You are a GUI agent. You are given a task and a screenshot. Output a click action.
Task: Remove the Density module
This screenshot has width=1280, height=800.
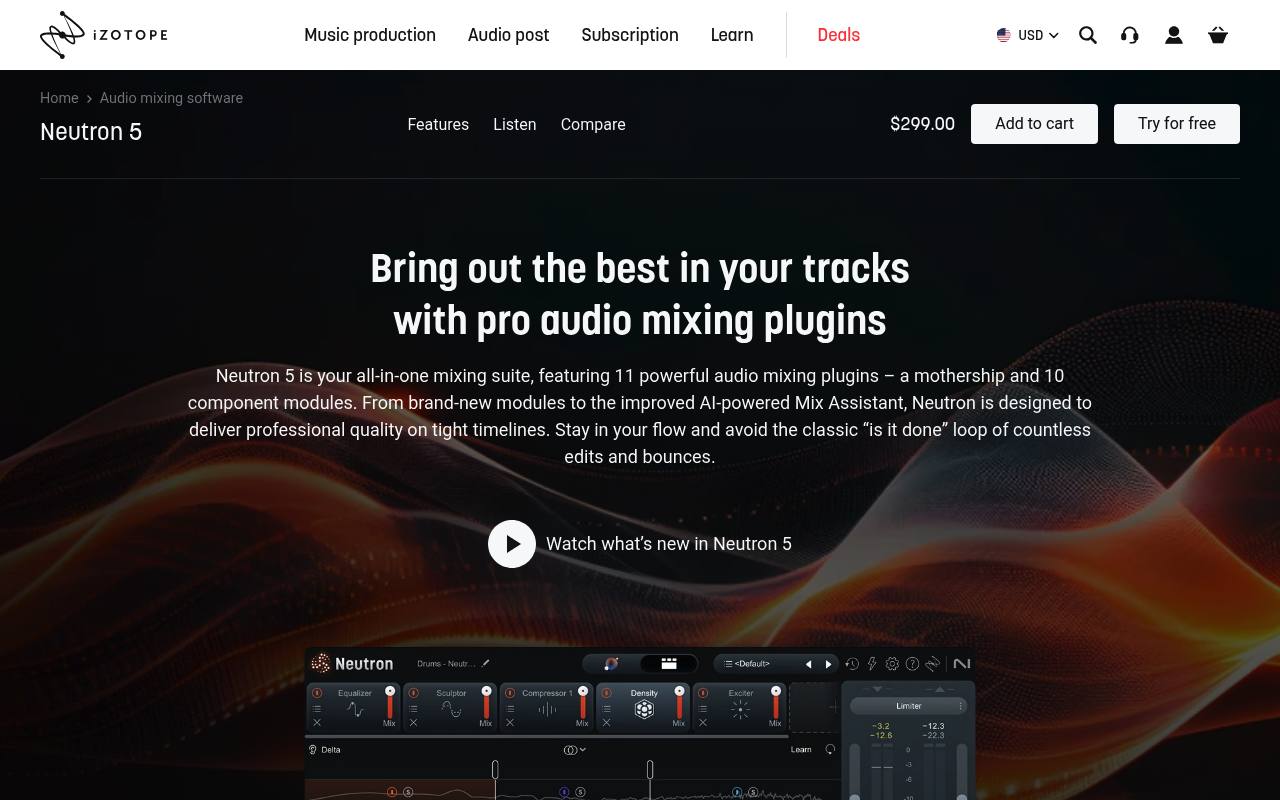pyautogui.click(x=606, y=723)
